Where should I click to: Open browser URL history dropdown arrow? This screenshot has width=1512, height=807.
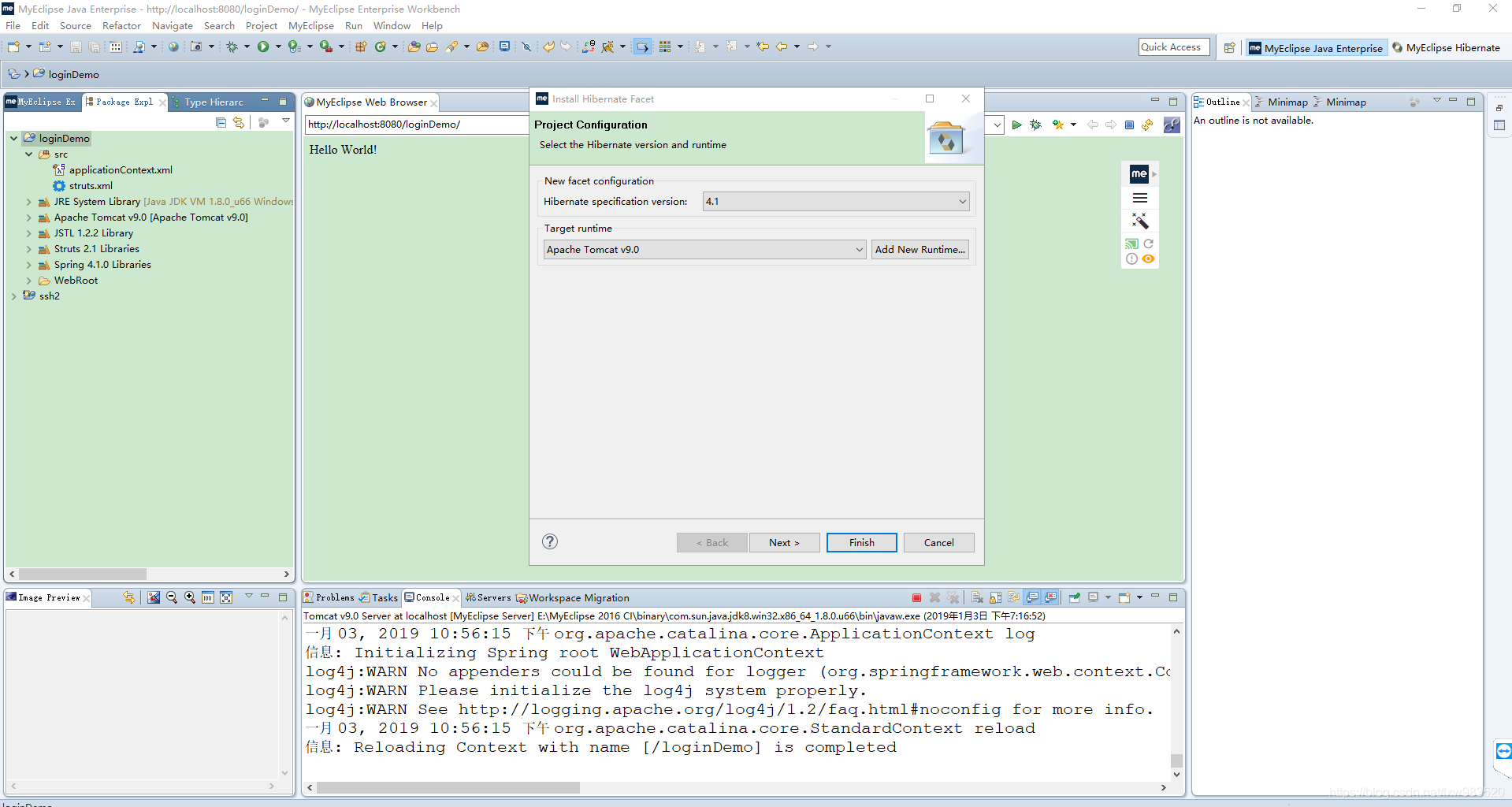pyautogui.click(x=997, y=125)
